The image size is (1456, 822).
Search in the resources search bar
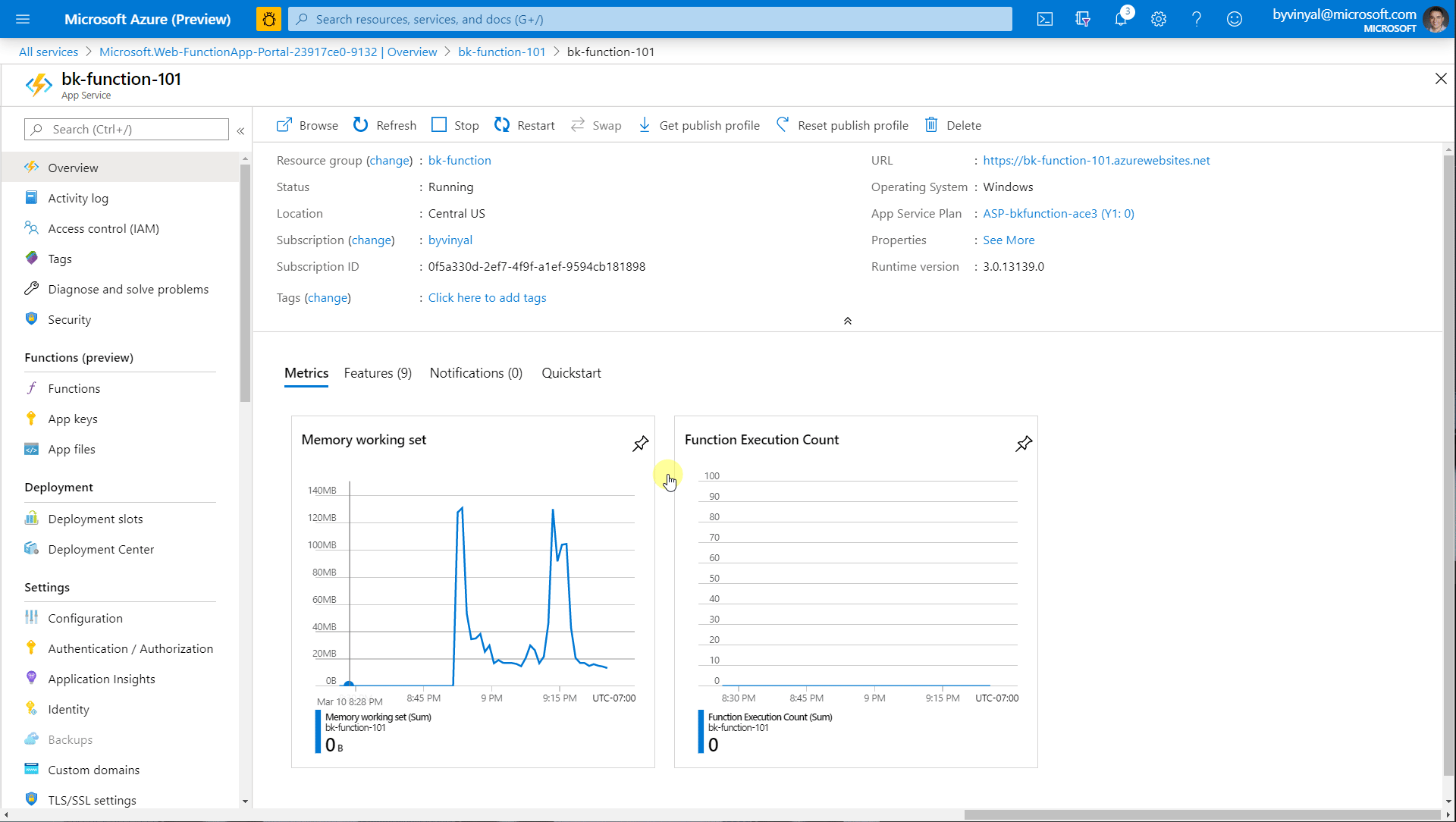(650, 19)
